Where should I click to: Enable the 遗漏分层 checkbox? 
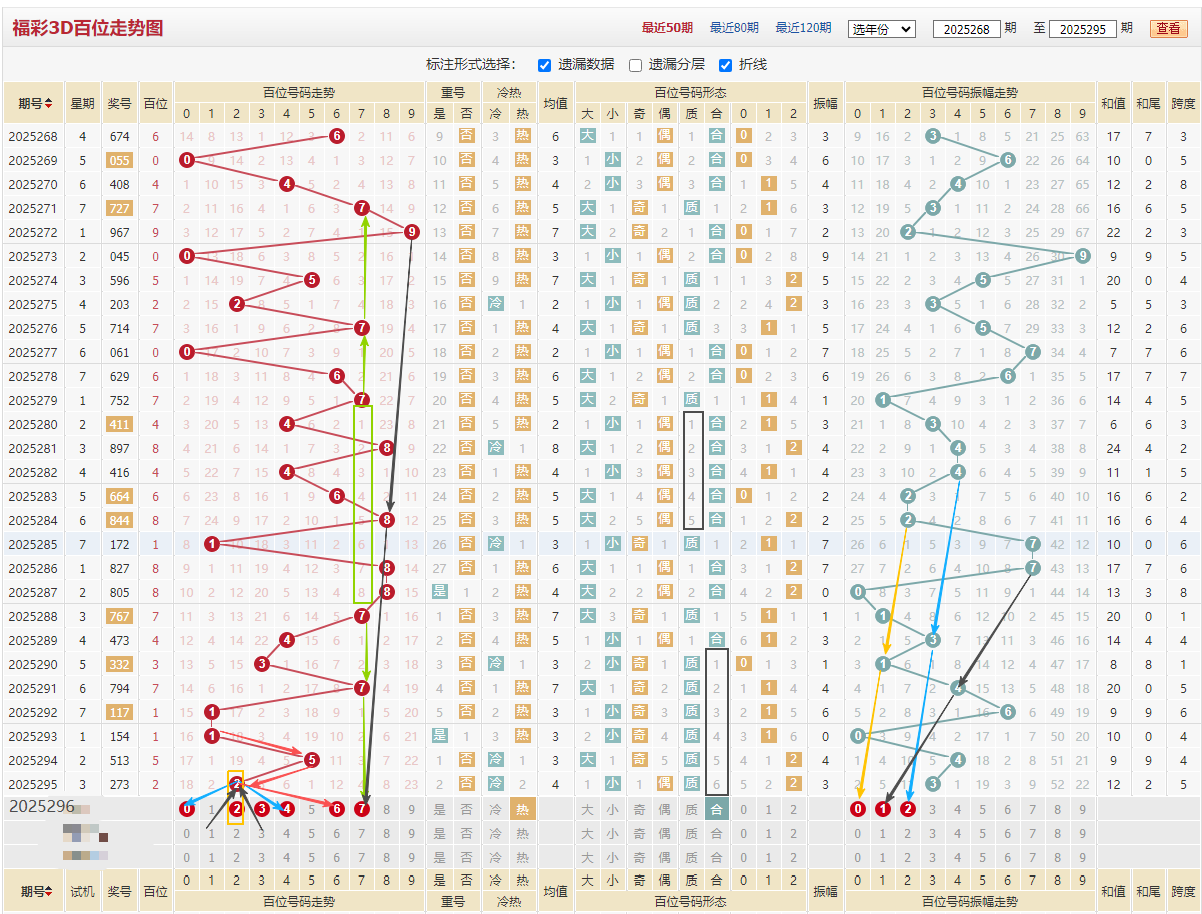tap(635, 65)
